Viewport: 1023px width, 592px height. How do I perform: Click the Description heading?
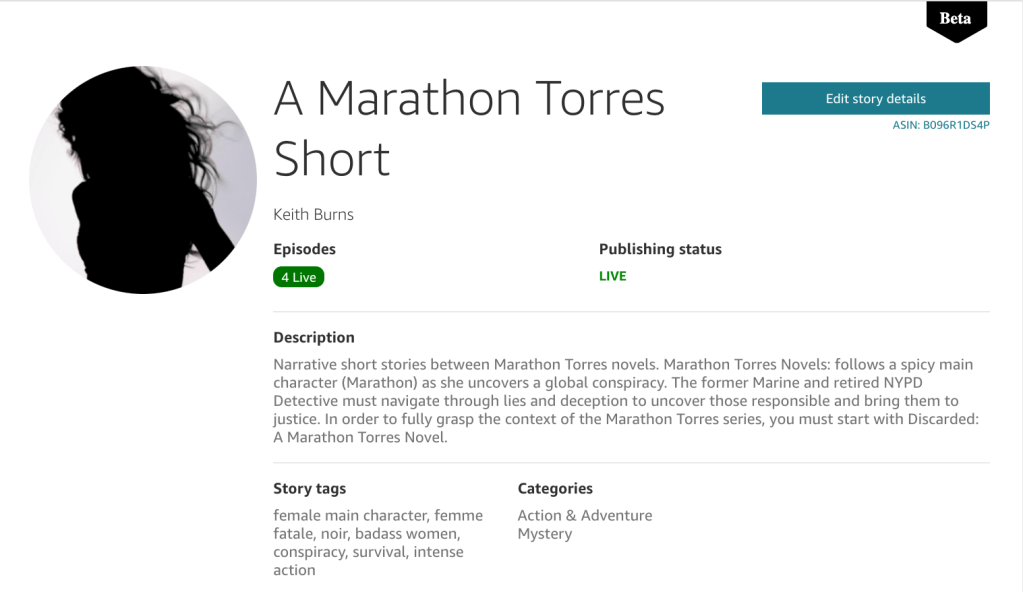(313, 337)
